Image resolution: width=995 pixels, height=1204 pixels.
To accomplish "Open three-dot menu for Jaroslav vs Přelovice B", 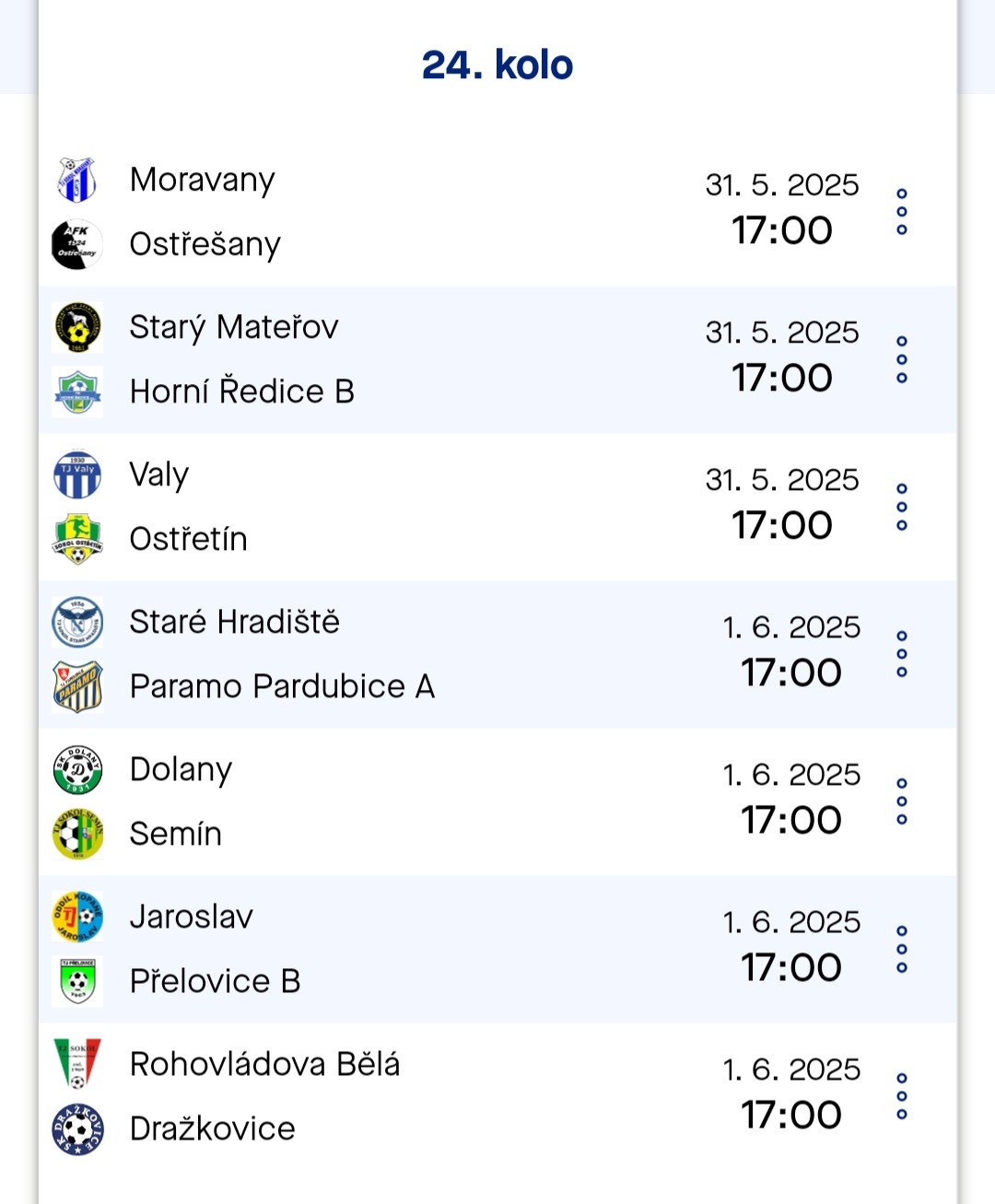I will (x=902, y=949).
